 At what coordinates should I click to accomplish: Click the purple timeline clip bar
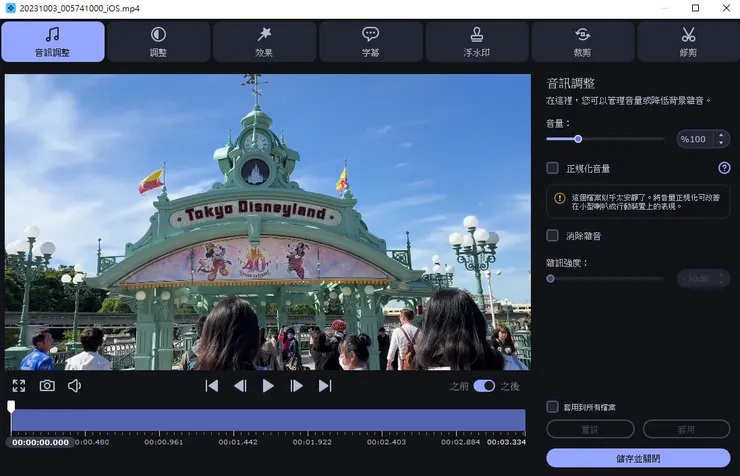[x=269, y=420]
